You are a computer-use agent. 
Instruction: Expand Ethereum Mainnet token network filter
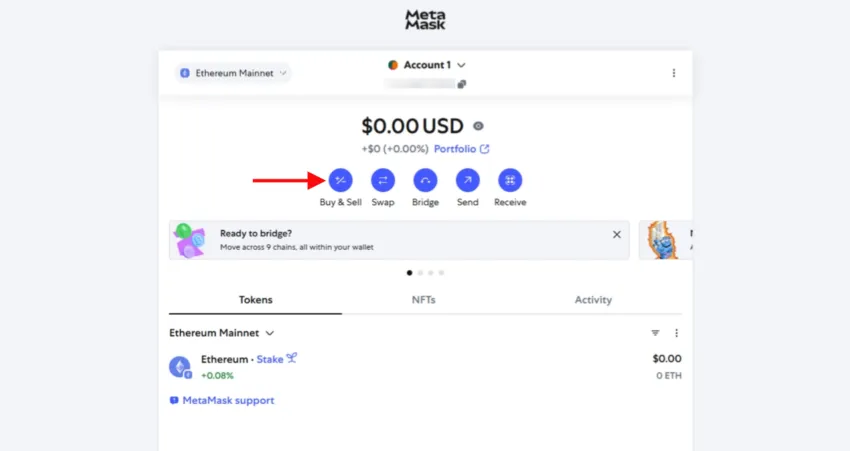tap(221, 333)
